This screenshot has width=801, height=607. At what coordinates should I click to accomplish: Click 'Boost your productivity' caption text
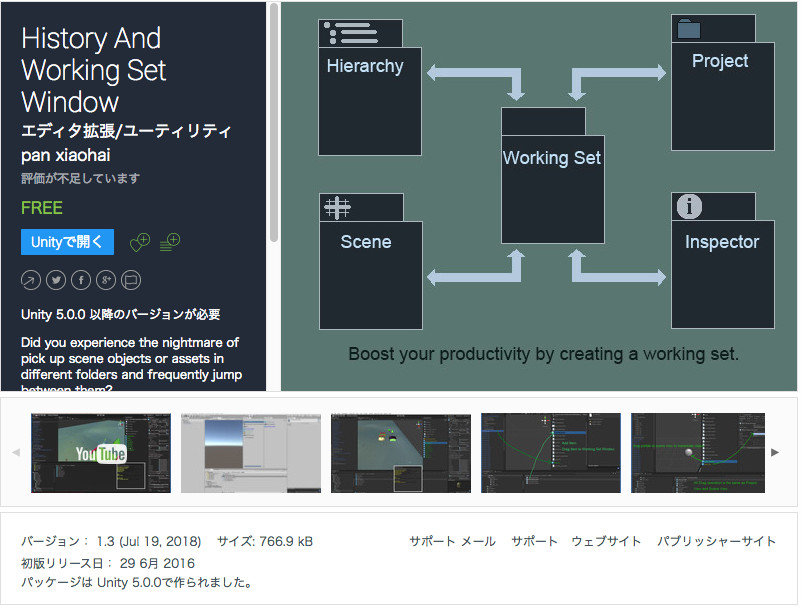544,354
